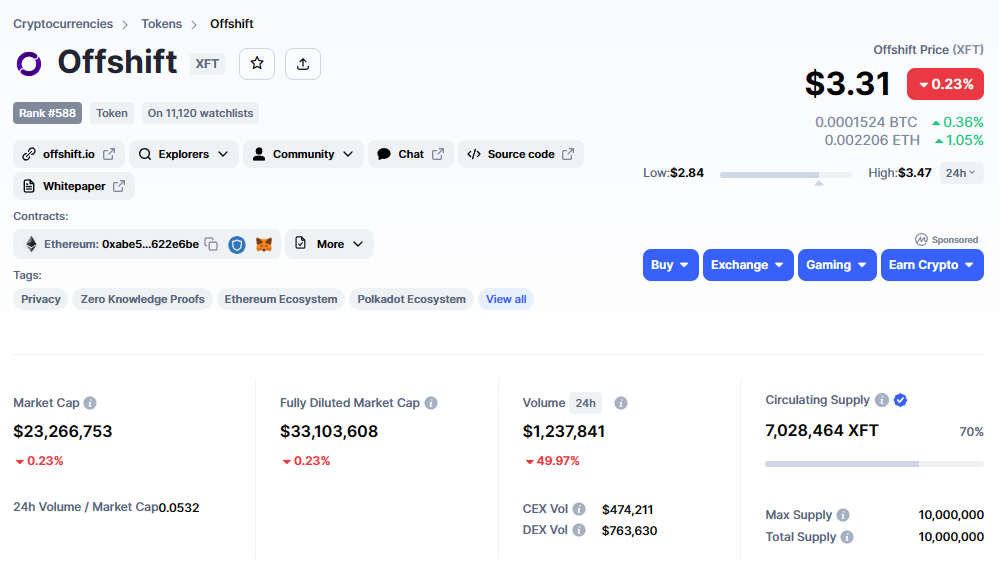Add token to MetaMask via fox icon

[264, 245]
